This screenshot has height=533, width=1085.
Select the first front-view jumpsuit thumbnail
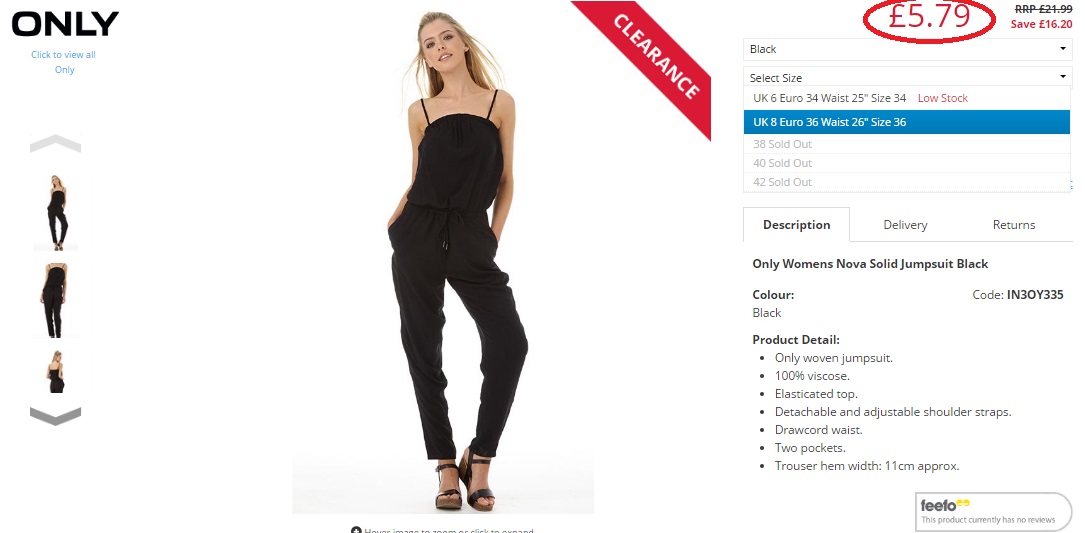click(x=56, y=213)
